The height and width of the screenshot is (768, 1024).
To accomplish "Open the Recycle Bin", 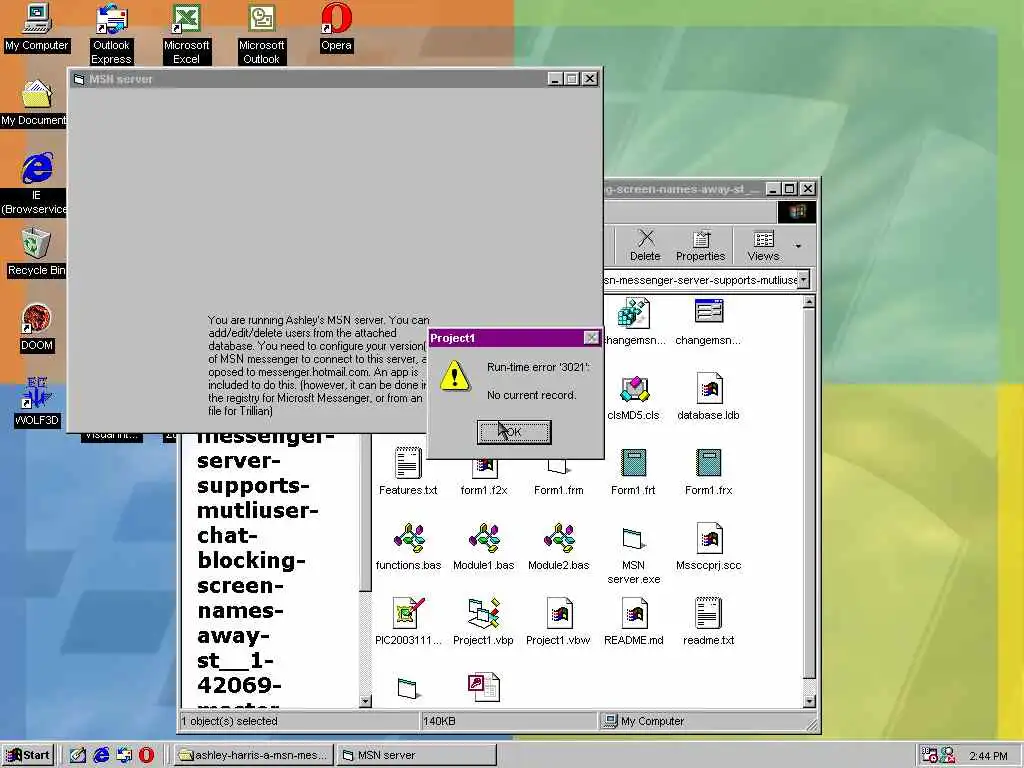I will 36,253.
